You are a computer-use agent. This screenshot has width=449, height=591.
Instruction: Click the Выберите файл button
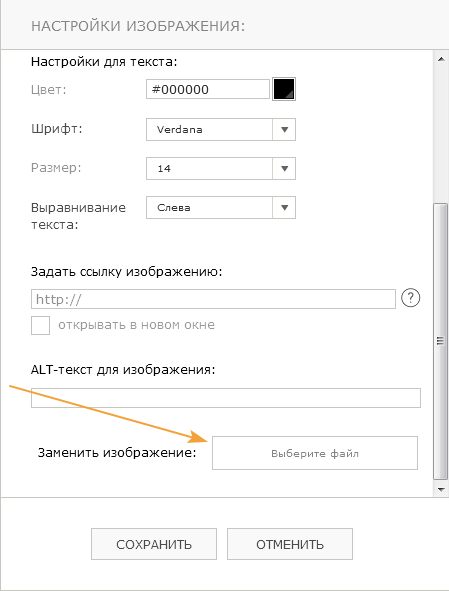(x=315, y=453)
